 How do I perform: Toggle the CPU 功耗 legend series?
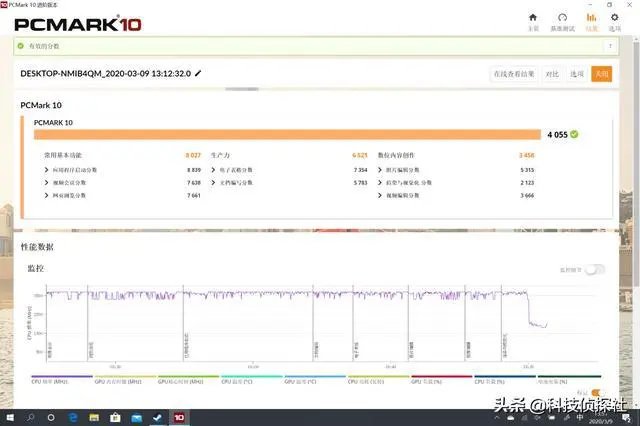coord(378,380)
